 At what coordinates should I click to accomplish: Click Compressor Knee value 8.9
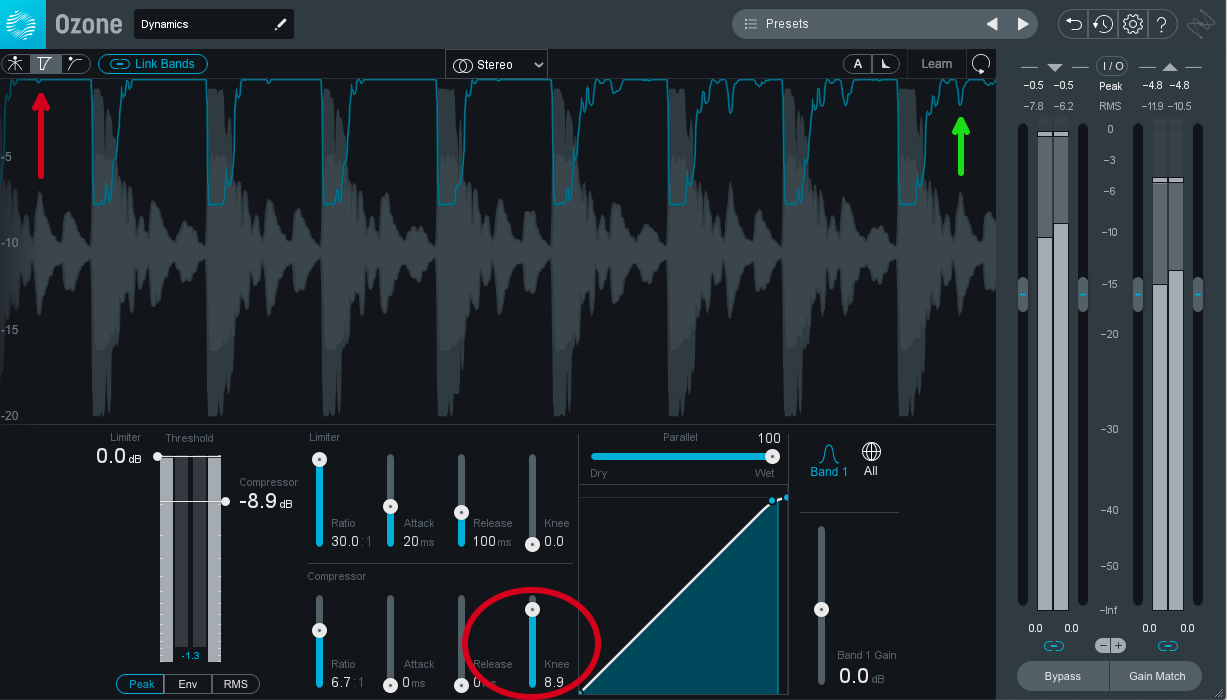555,682
